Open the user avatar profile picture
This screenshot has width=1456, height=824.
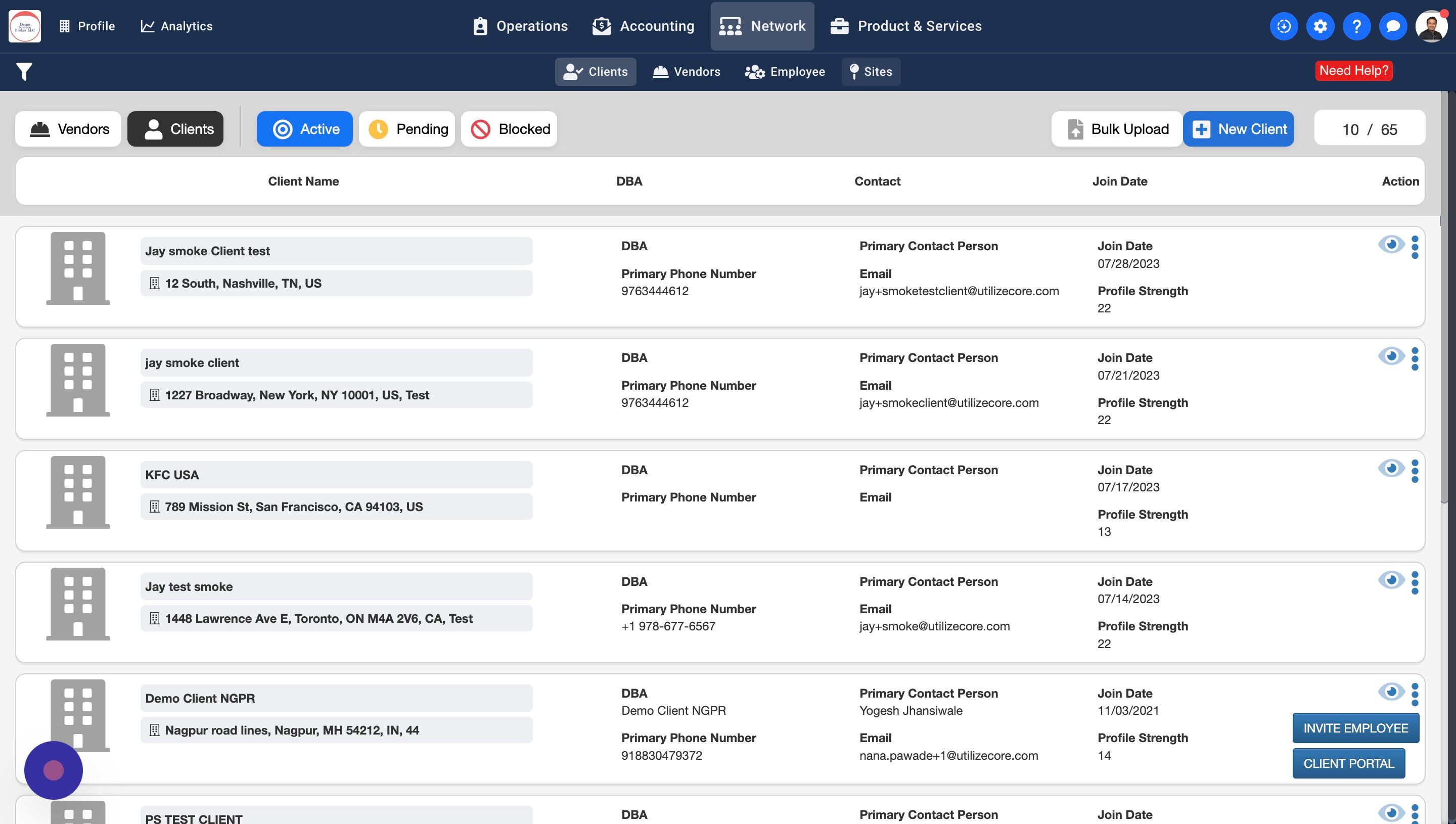point(1431,26)
